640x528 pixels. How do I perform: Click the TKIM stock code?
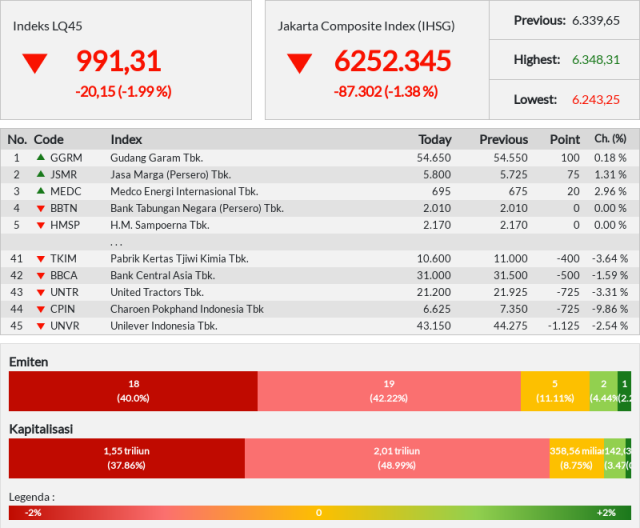63,259
